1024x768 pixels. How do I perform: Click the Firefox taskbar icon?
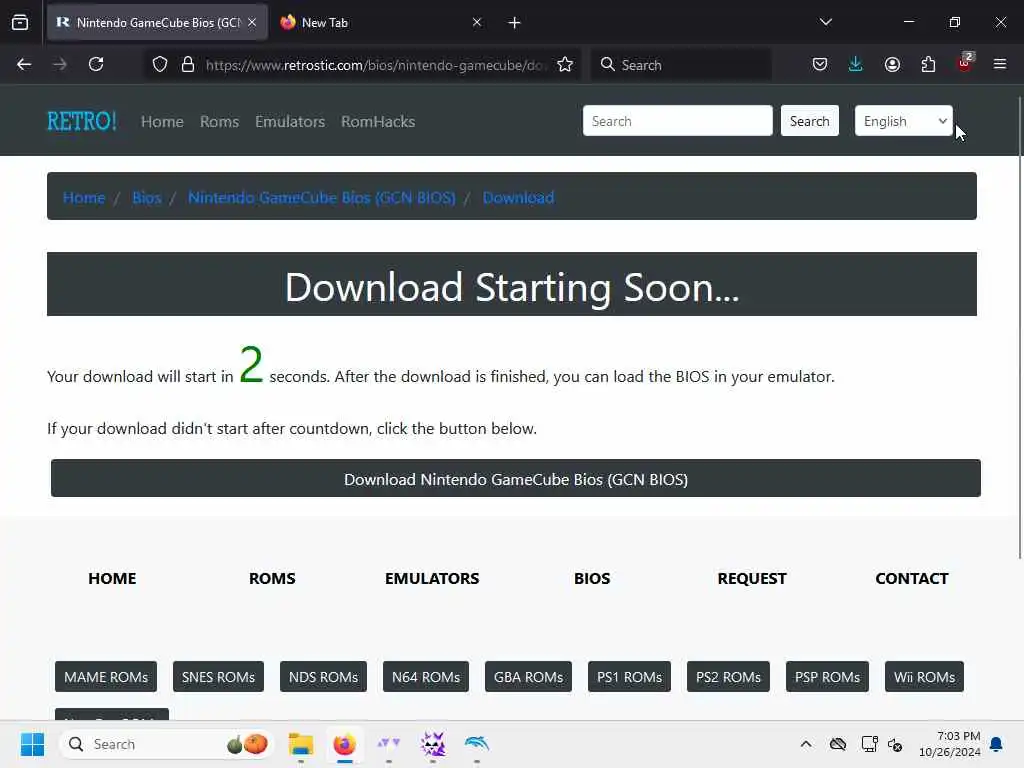(345, 744)
